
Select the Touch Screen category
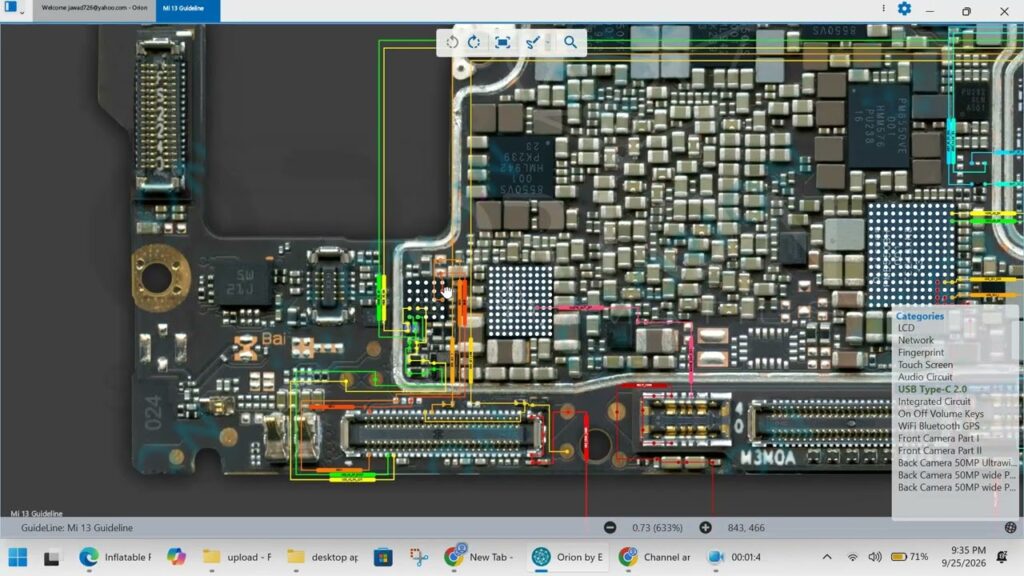[925, 365]
